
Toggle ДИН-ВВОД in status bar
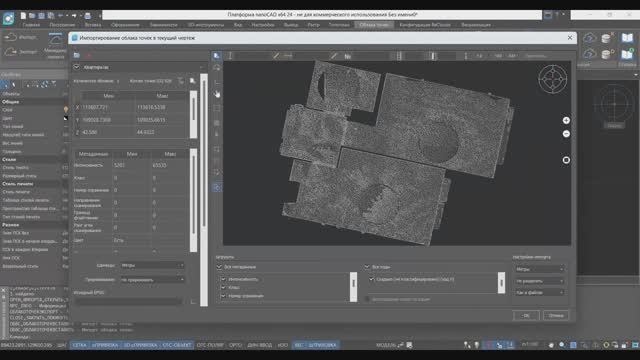coord(260,345)
